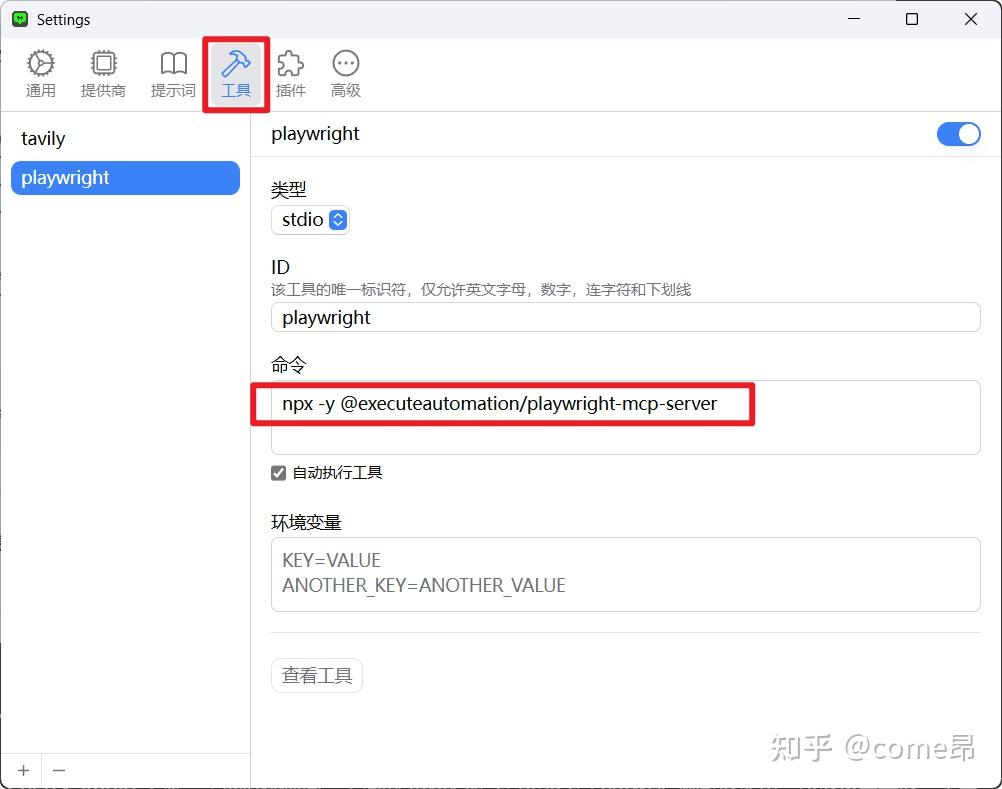Click the stdio type selector stepper arrows
Viewport: 1002px width, 789px height.
point(338,220)
